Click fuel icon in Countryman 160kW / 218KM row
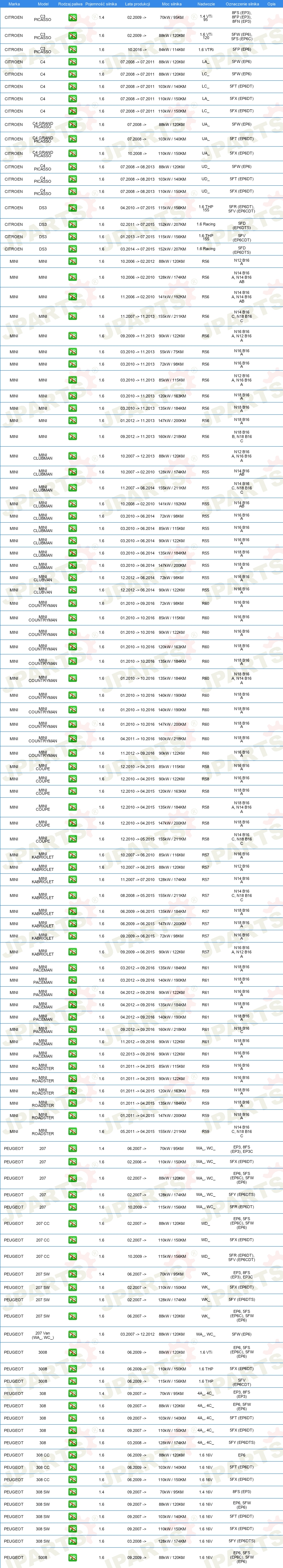The height and width of the screenshot is (1568, 283). pos(72,739)
